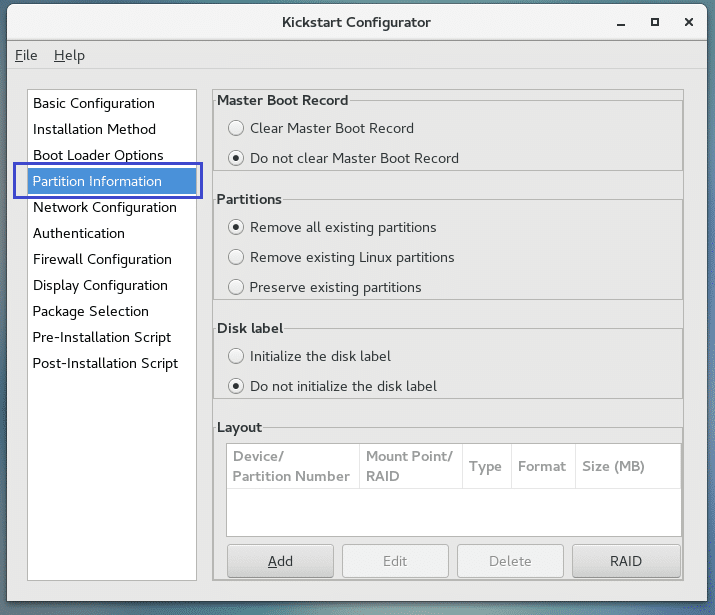Go to Installation Method section
The image size is (715, 615).
point(94,129)
